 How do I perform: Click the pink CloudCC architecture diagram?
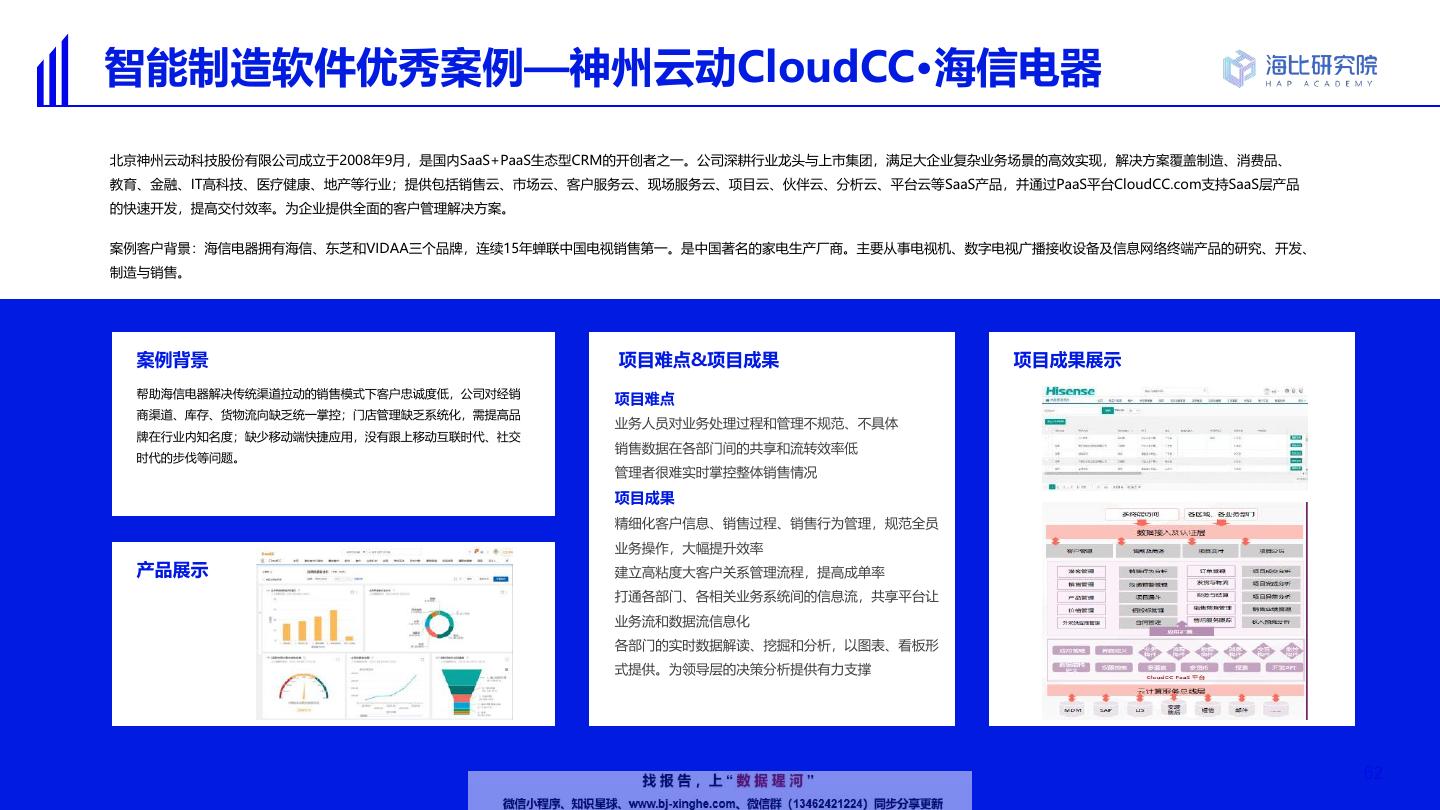(1175, 612)
